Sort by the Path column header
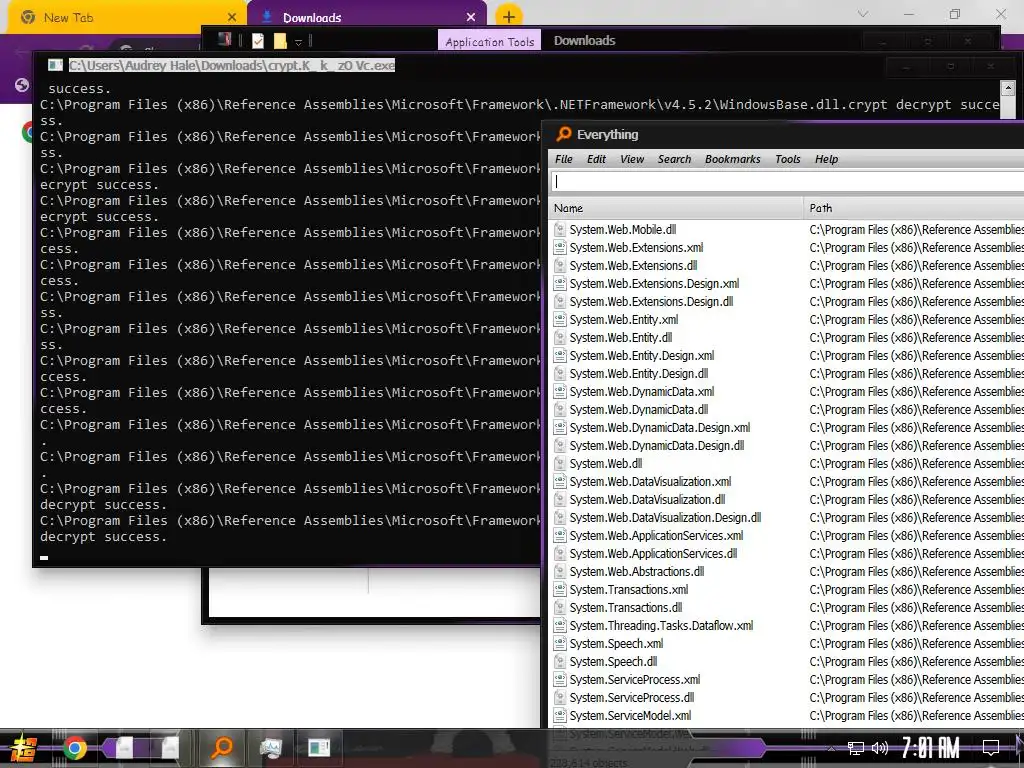The height and width of the screenshot is (768, 1024). 913,208
